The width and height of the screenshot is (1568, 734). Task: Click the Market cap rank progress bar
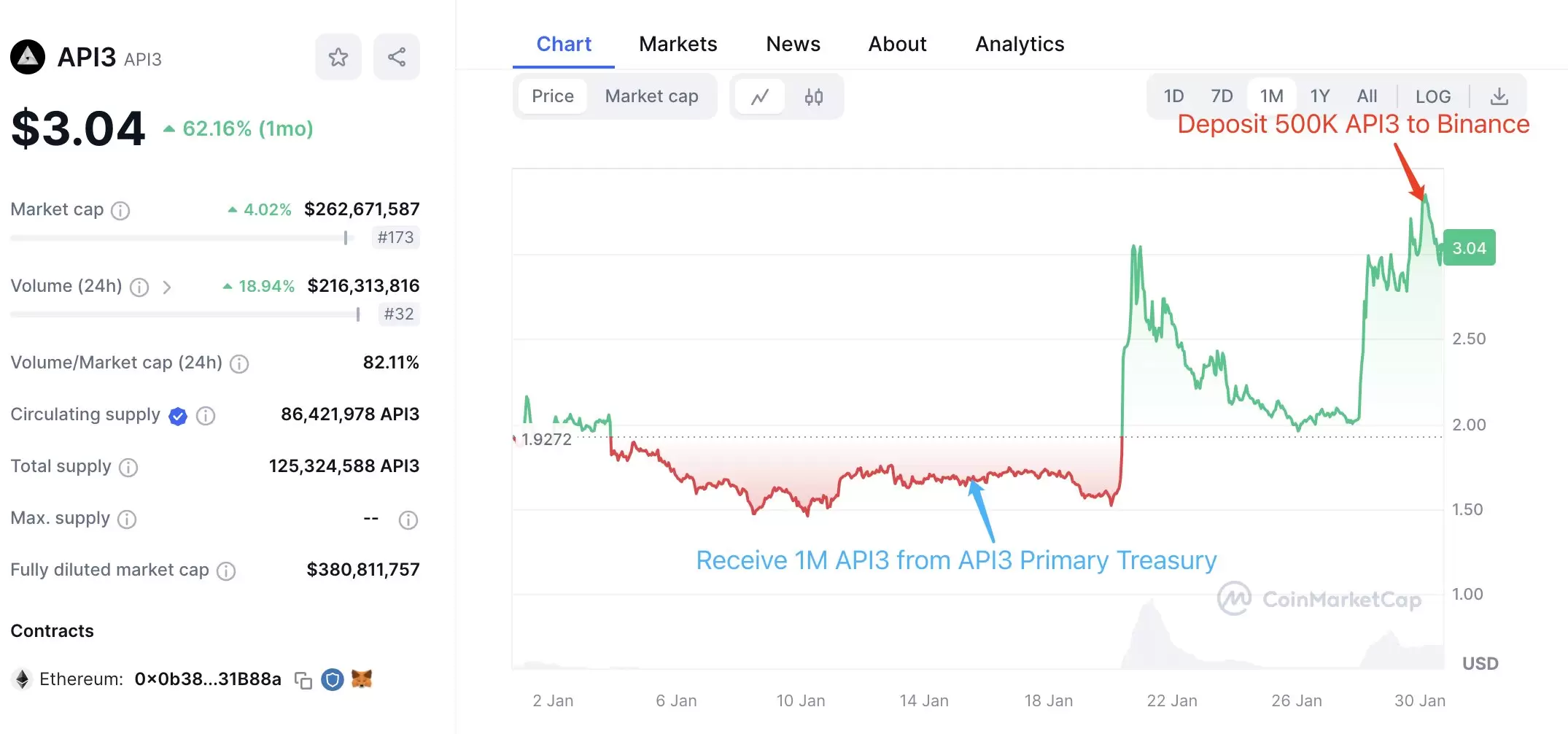[182, 238]
